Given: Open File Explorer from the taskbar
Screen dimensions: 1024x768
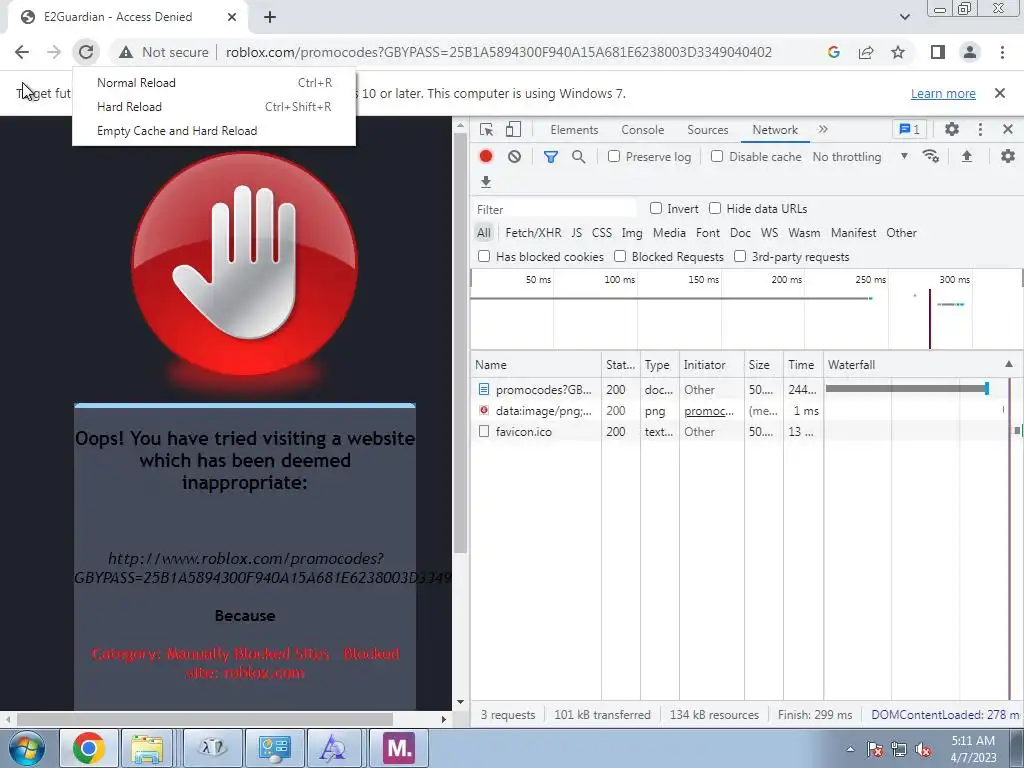Looking at the screenshot, I should [x=147, y=748].
